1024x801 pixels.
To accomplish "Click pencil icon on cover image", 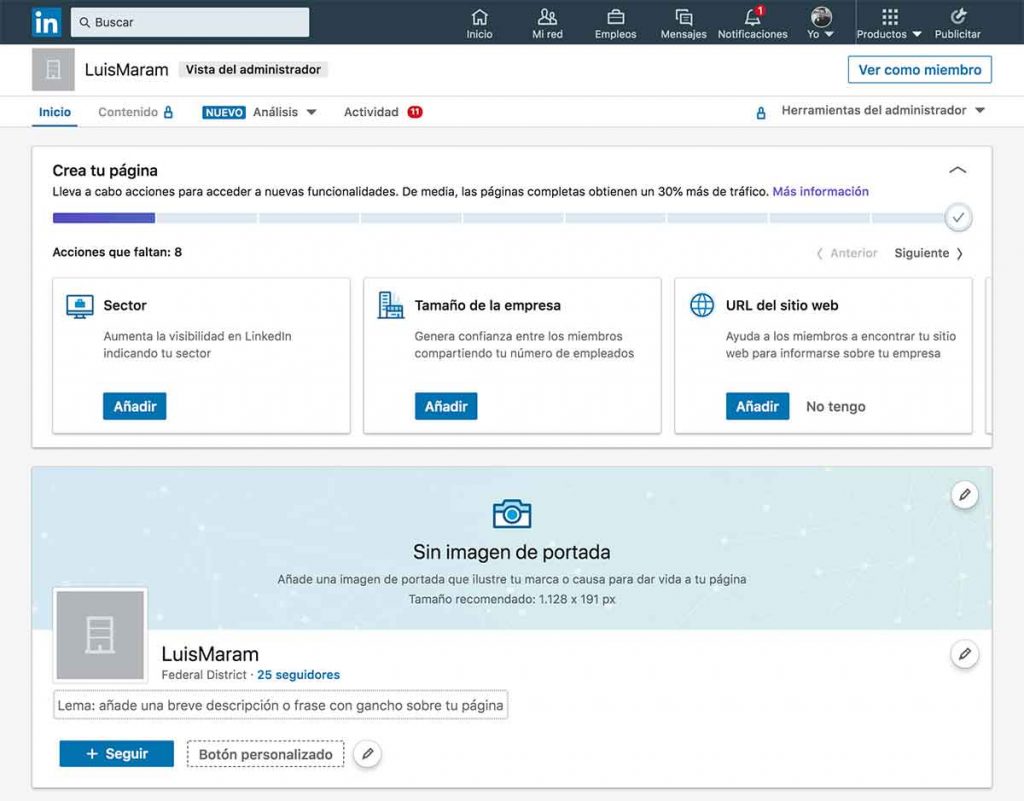I will coord(964,494).
